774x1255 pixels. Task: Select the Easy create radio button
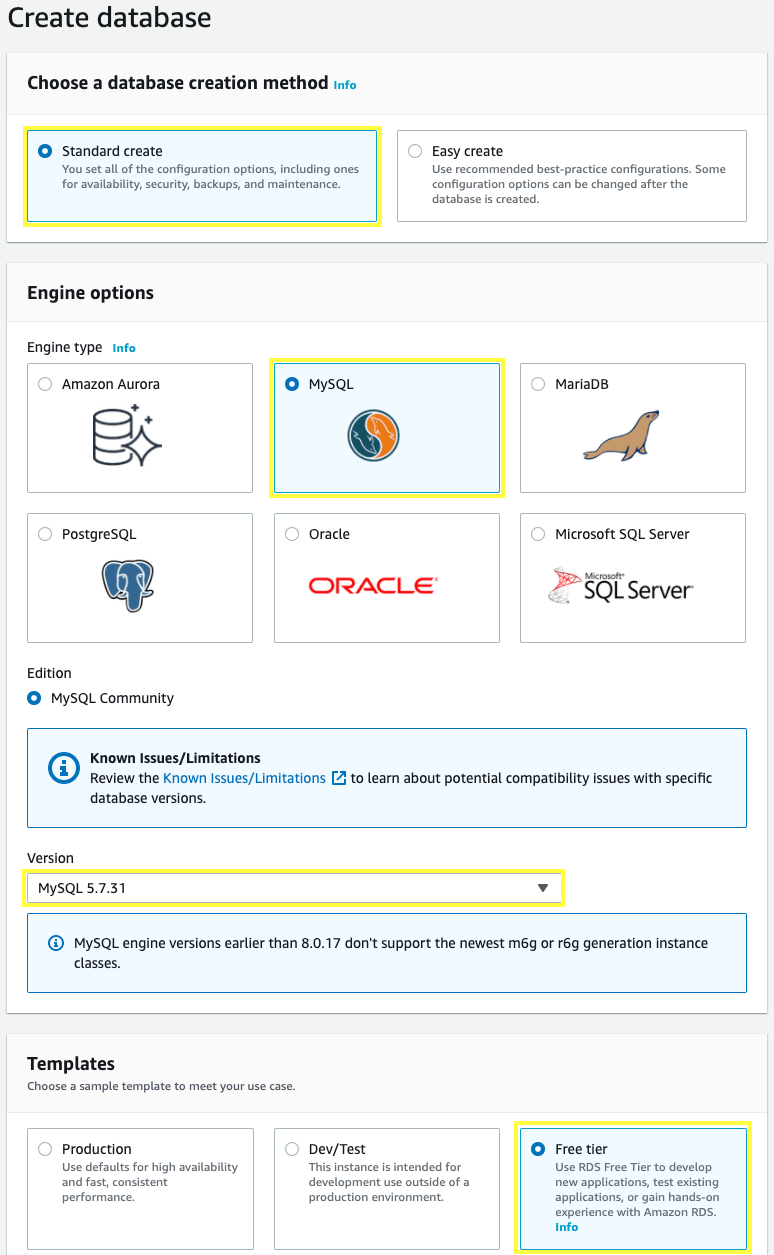(x=415, y=151)
